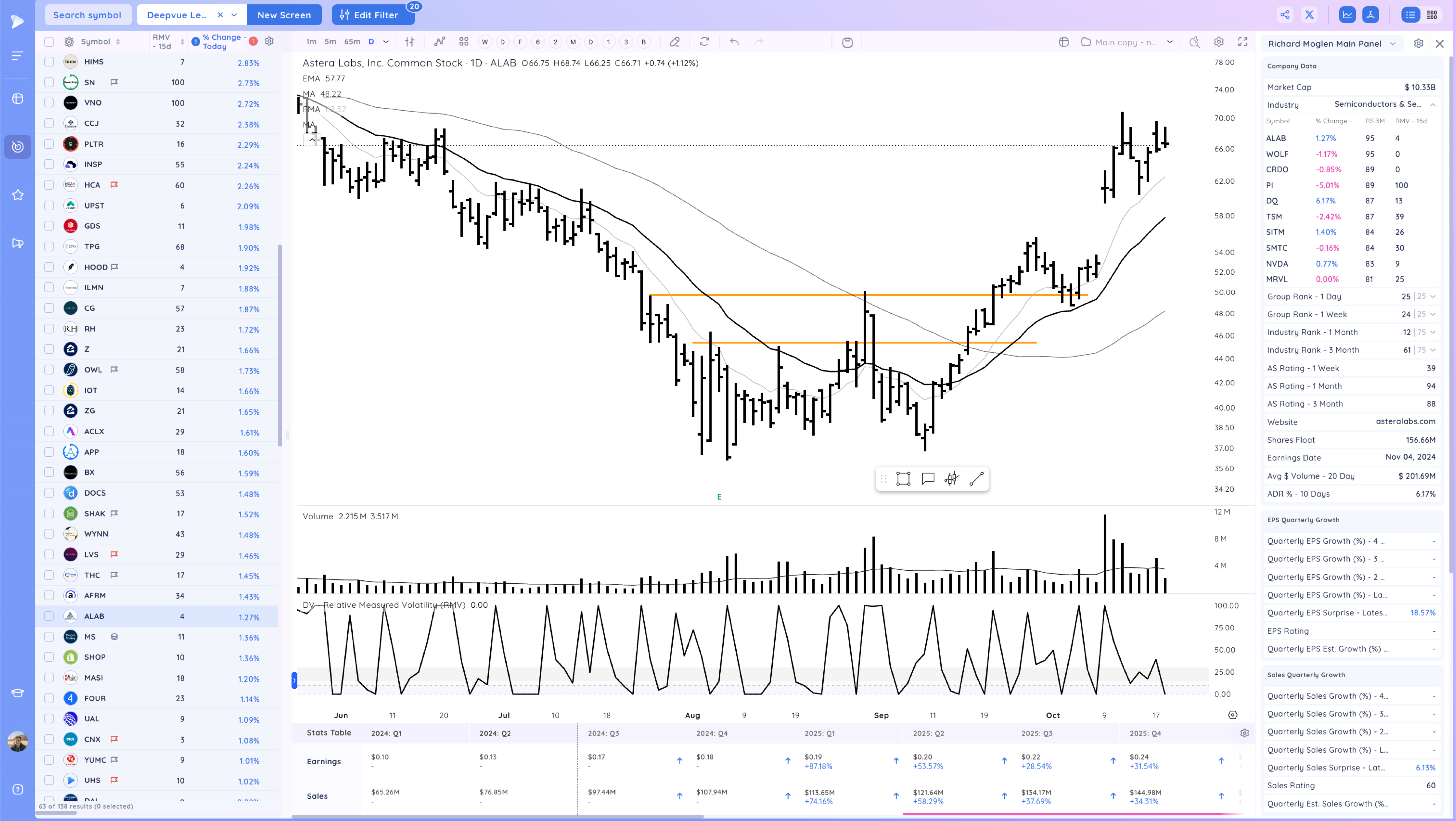Click the refresh chart icon

click(704, 42)
